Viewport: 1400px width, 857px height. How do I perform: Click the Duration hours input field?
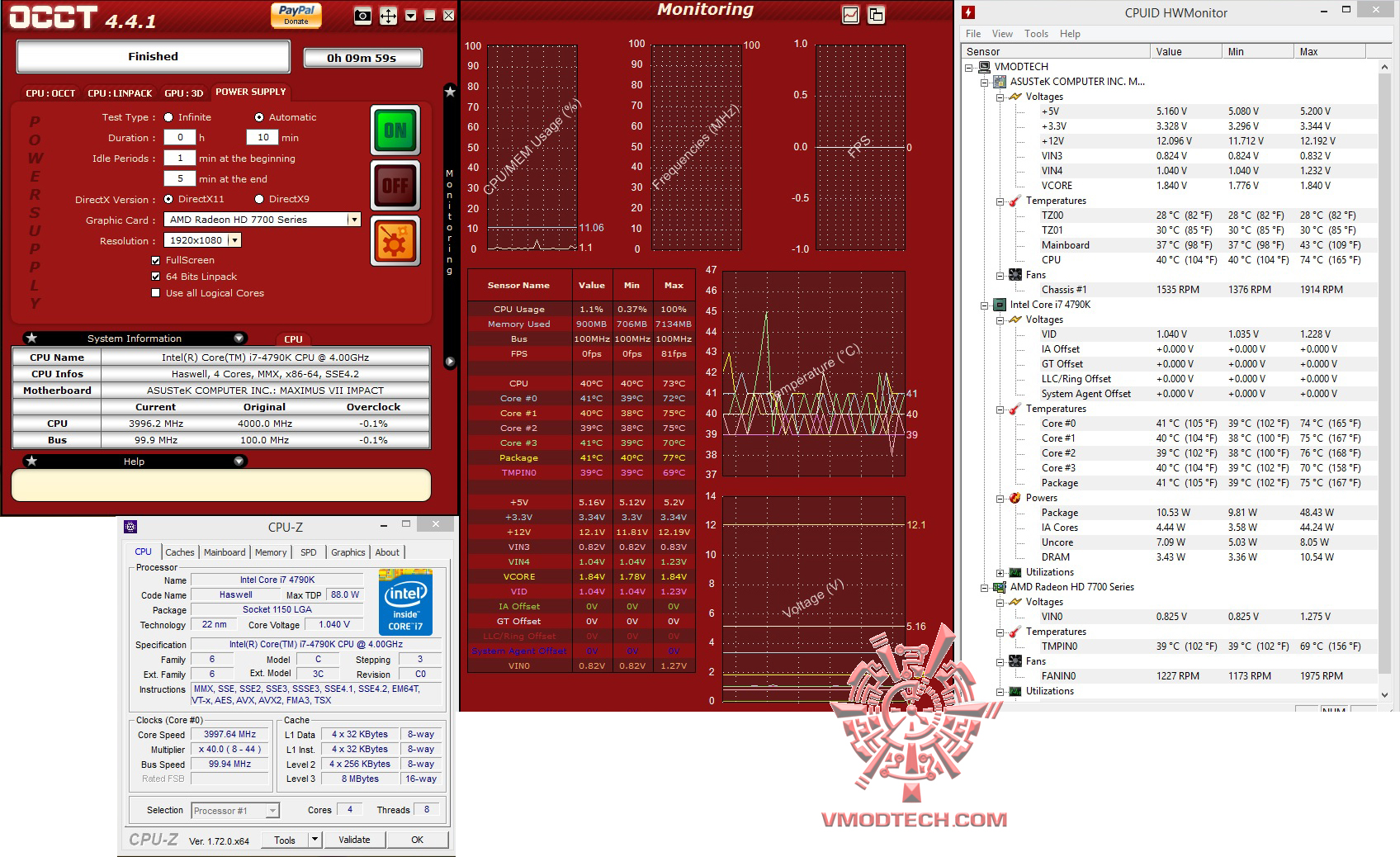pos(180,138)
